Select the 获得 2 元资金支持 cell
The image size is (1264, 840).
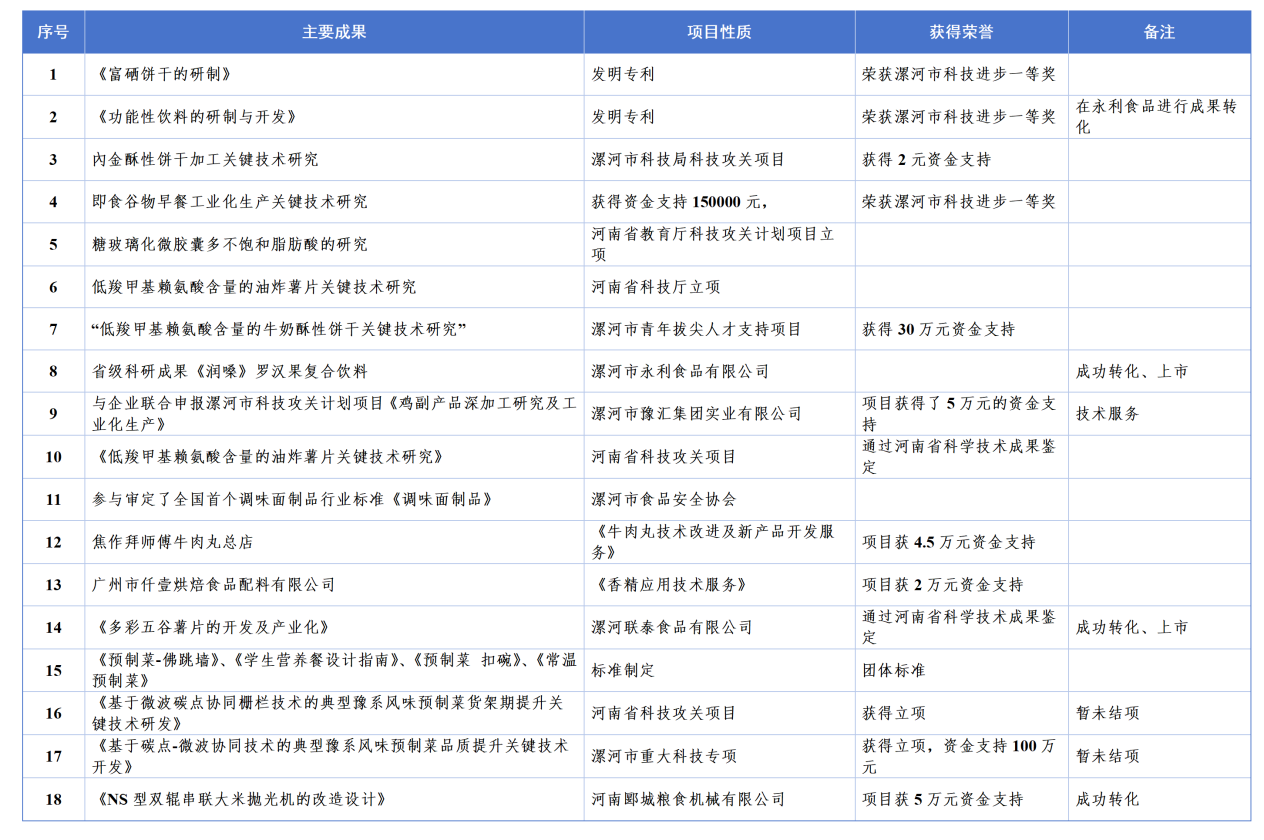click(926, 160)
